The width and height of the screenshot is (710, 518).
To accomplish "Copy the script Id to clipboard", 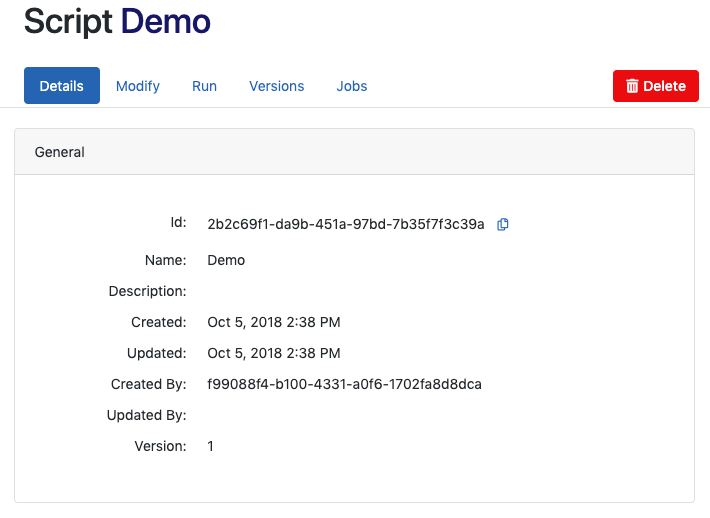I will 503,224.
